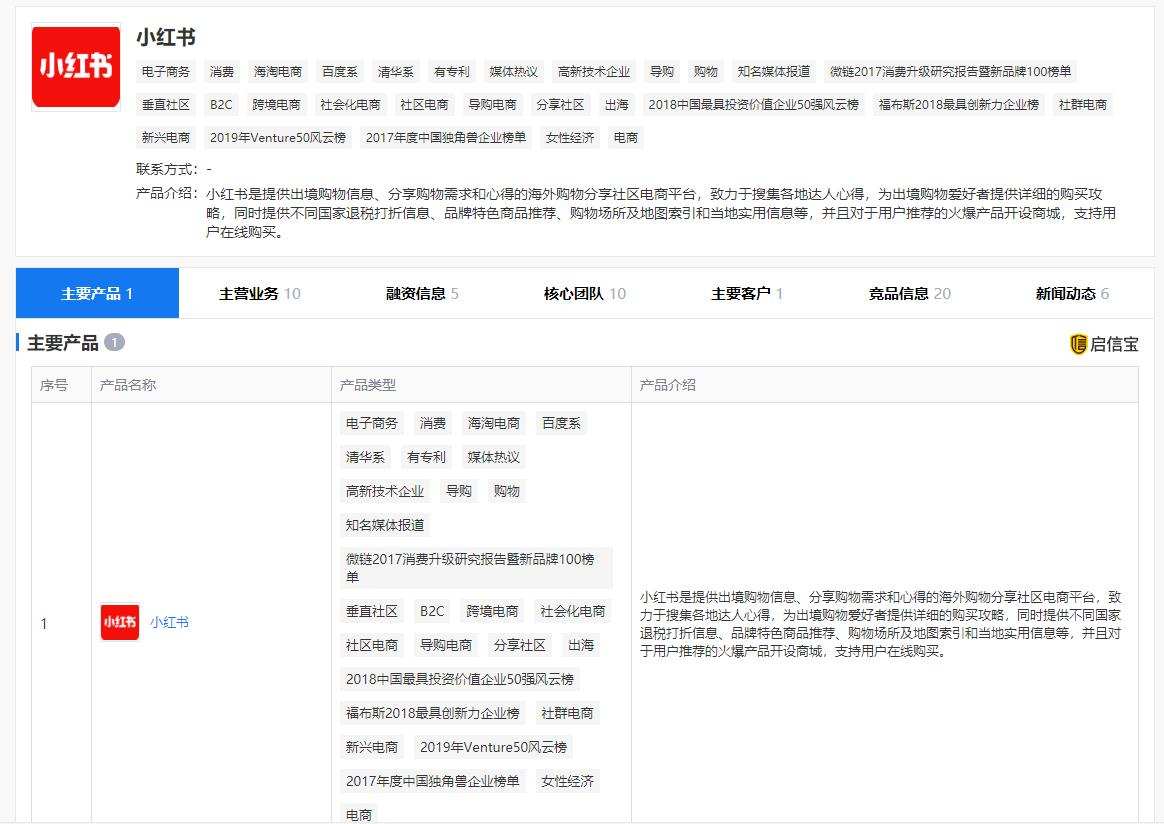This screenshot has width=1164, height=824.
Task: Select the active 主要产品 tab
Action: pos(97,293)
